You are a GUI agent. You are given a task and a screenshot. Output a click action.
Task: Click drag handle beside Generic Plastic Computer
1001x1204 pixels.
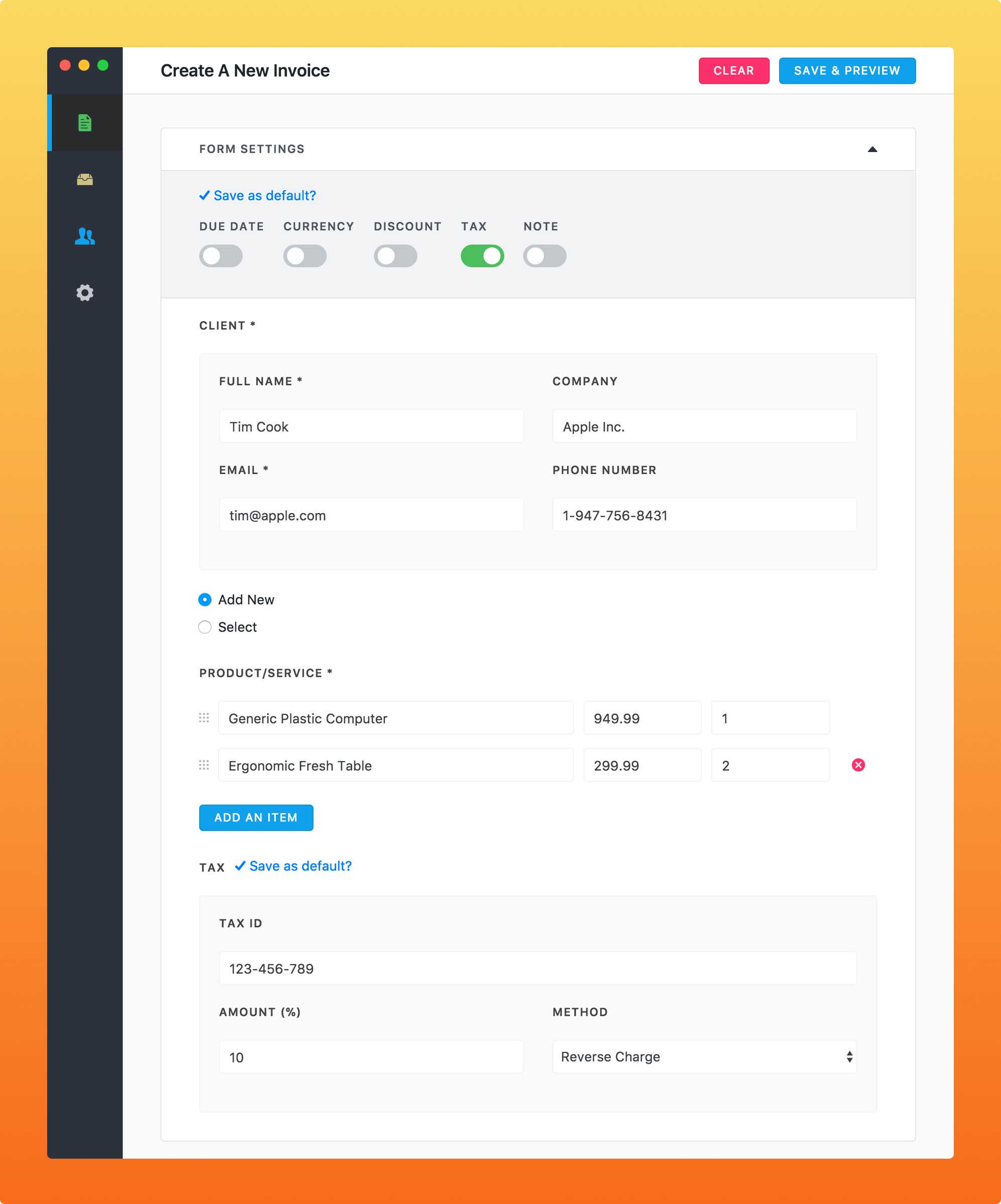click(x=204, y=717)
